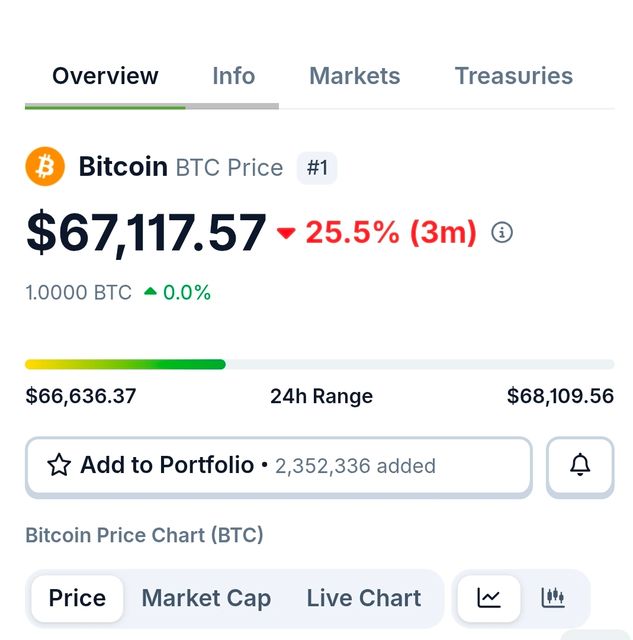Image resolution: width=633 pixels, height=640 pixels.
Task: Click the star icon in Add to Portfolio
Action: pos(59,465)
